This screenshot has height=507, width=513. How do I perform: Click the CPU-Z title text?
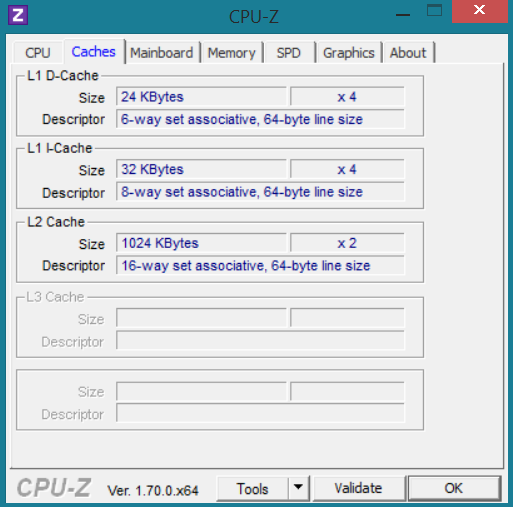pyautogui.click(x=254, y=16)
